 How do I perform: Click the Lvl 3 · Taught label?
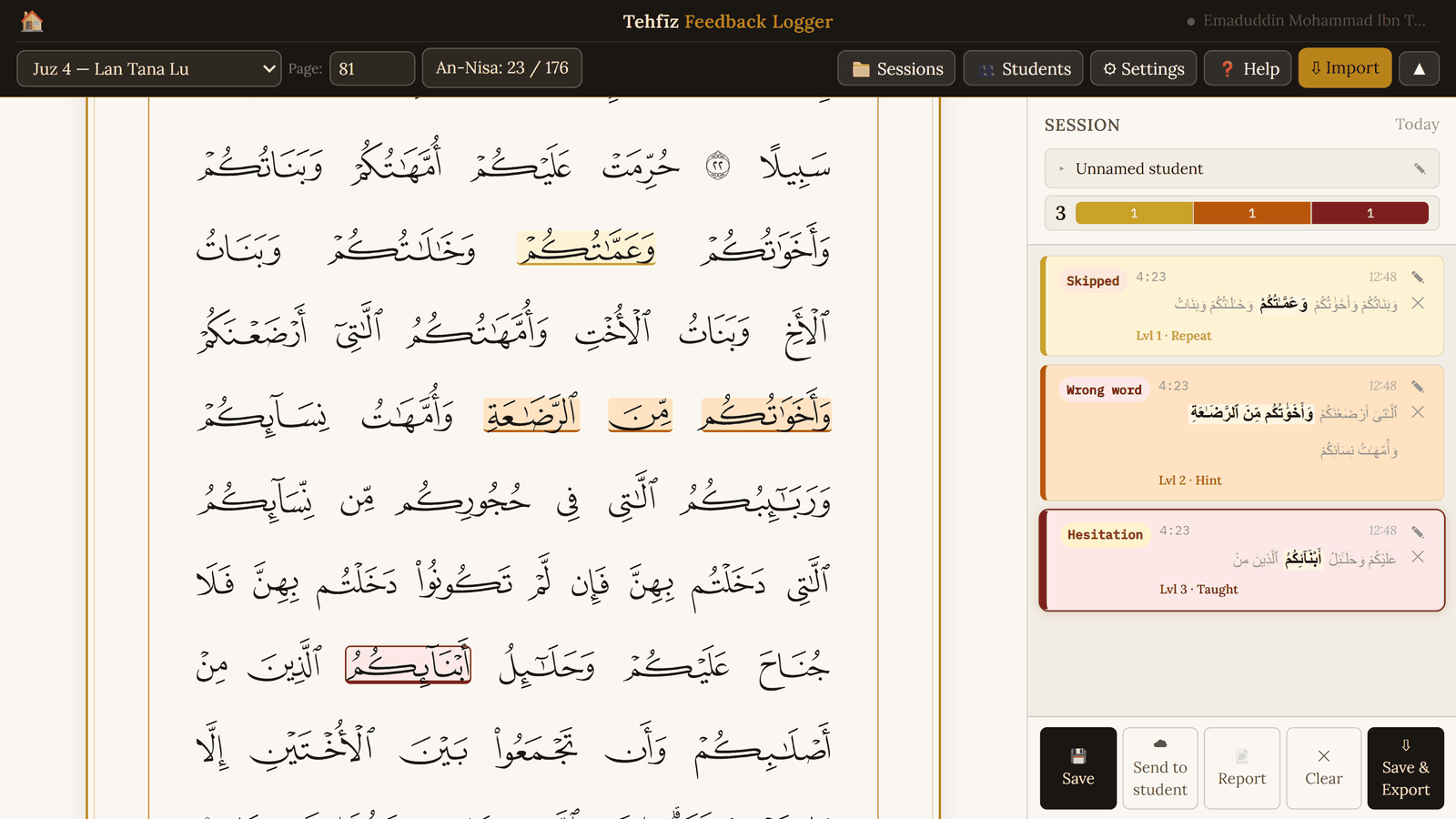coord(1198,590)
